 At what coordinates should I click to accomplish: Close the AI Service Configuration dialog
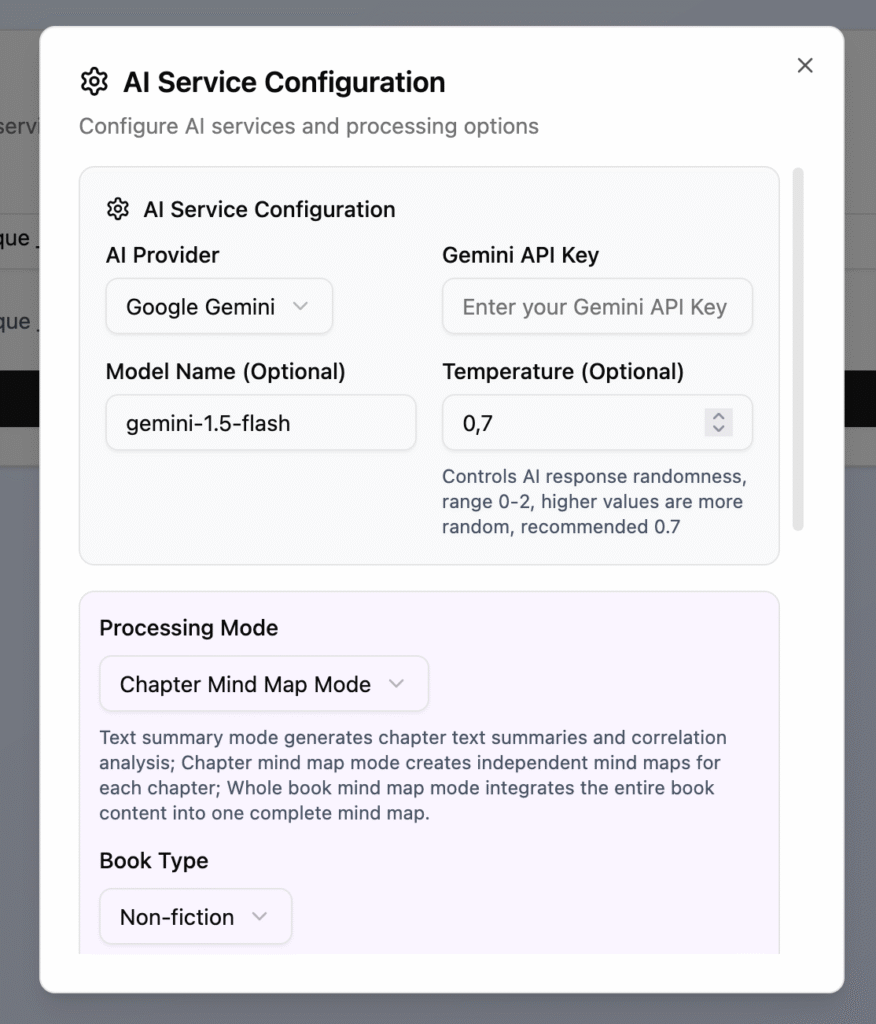(x=805, y=65)
